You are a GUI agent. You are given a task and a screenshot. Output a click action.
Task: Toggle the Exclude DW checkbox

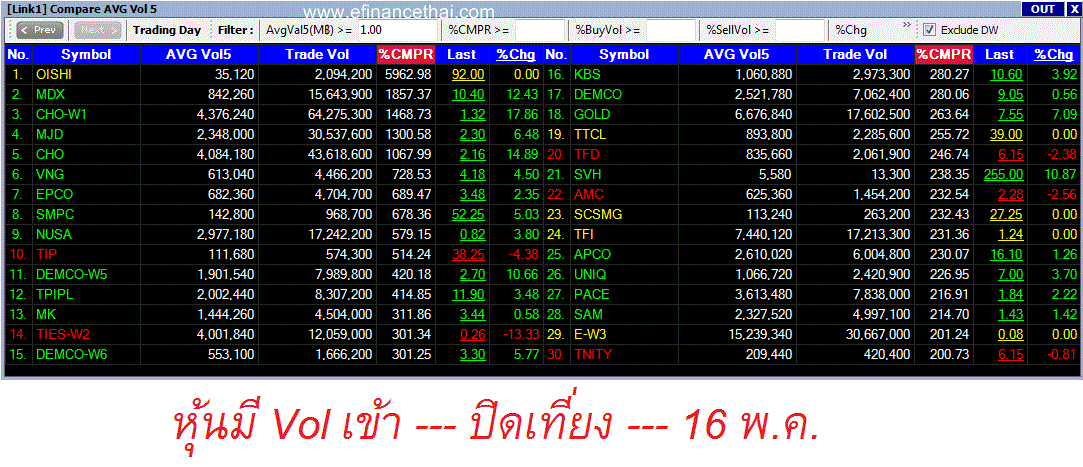coord(929,30)
